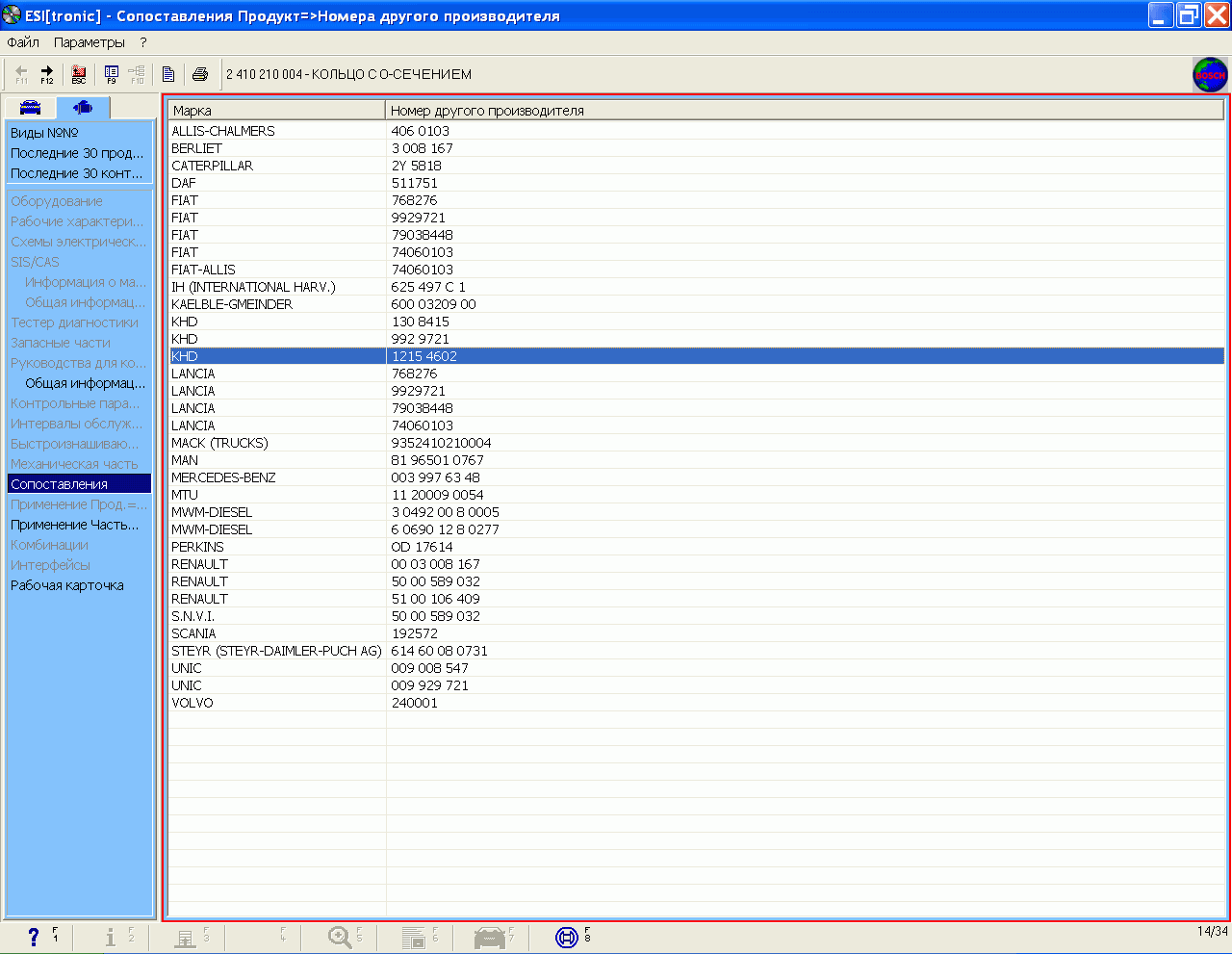The width and height of the screenshot is (1232, 954).
Task: Open the Файл menu
Action: tap(23, 42)
